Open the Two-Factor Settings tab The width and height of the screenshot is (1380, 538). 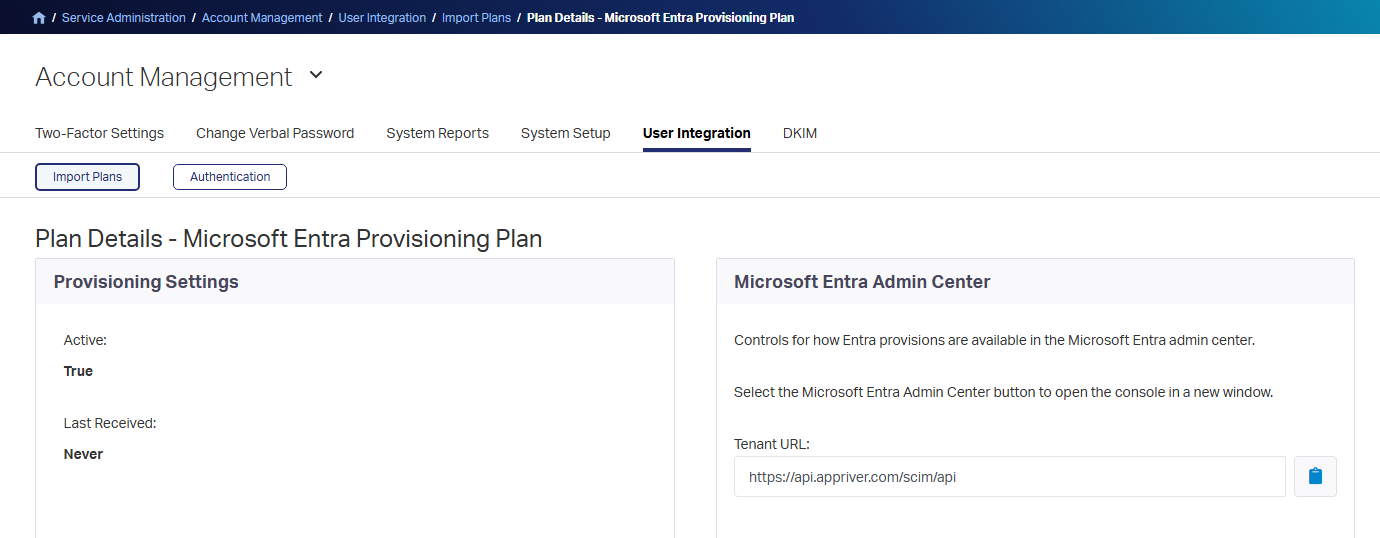click(x=99, y=133)
